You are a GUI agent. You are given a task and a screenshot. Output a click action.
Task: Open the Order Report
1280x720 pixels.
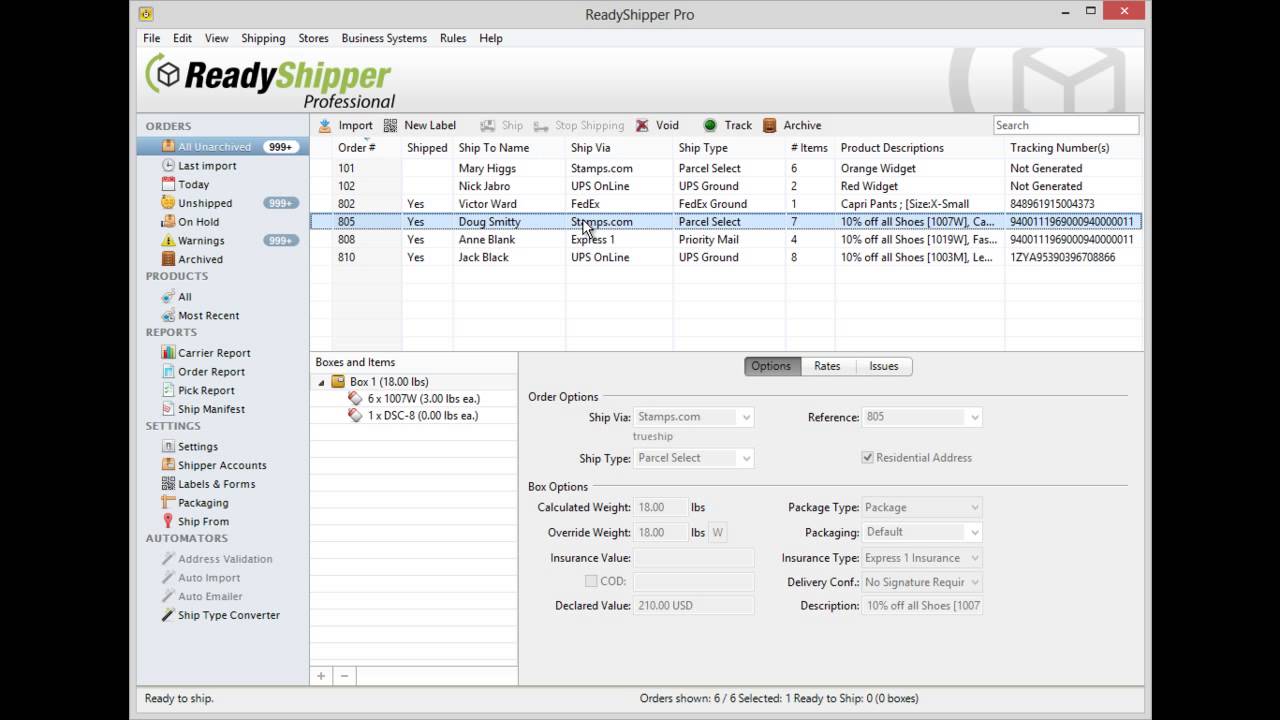pos(211,372)
